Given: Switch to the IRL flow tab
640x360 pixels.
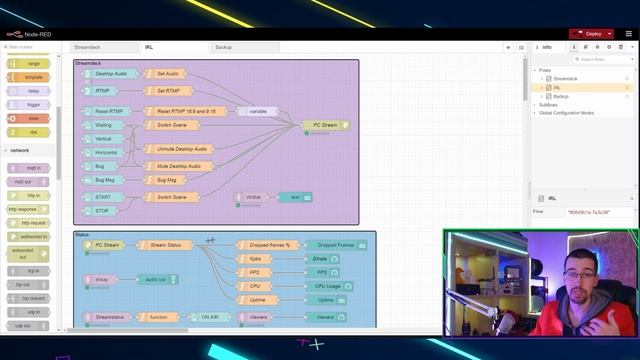Looking at the screenshot, I should pos(175,47).
